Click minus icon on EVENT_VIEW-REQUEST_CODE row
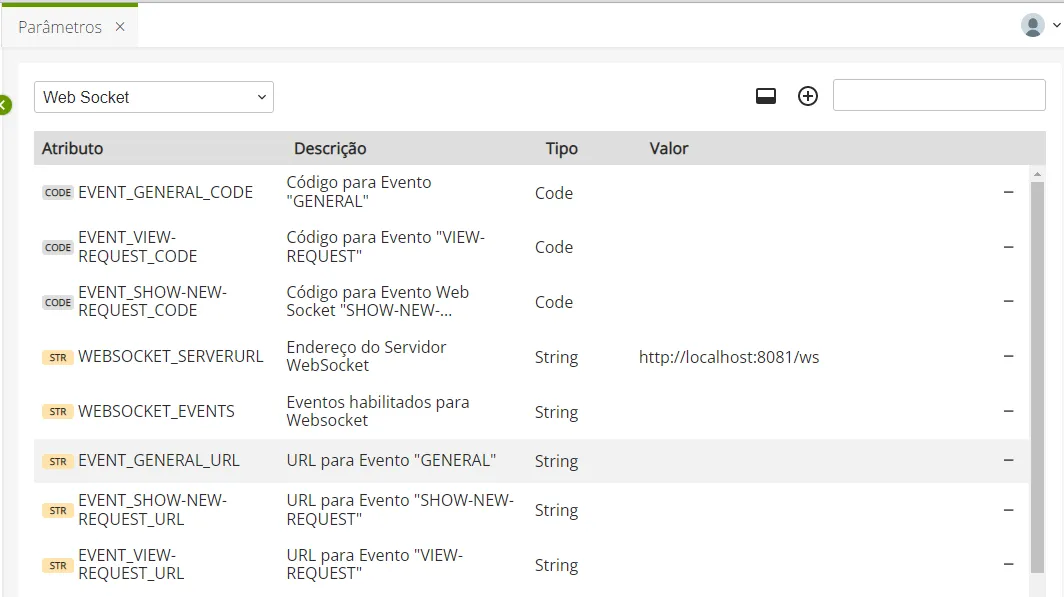1064x597 pixels. pyautogui.click(x=1008, y=247)
